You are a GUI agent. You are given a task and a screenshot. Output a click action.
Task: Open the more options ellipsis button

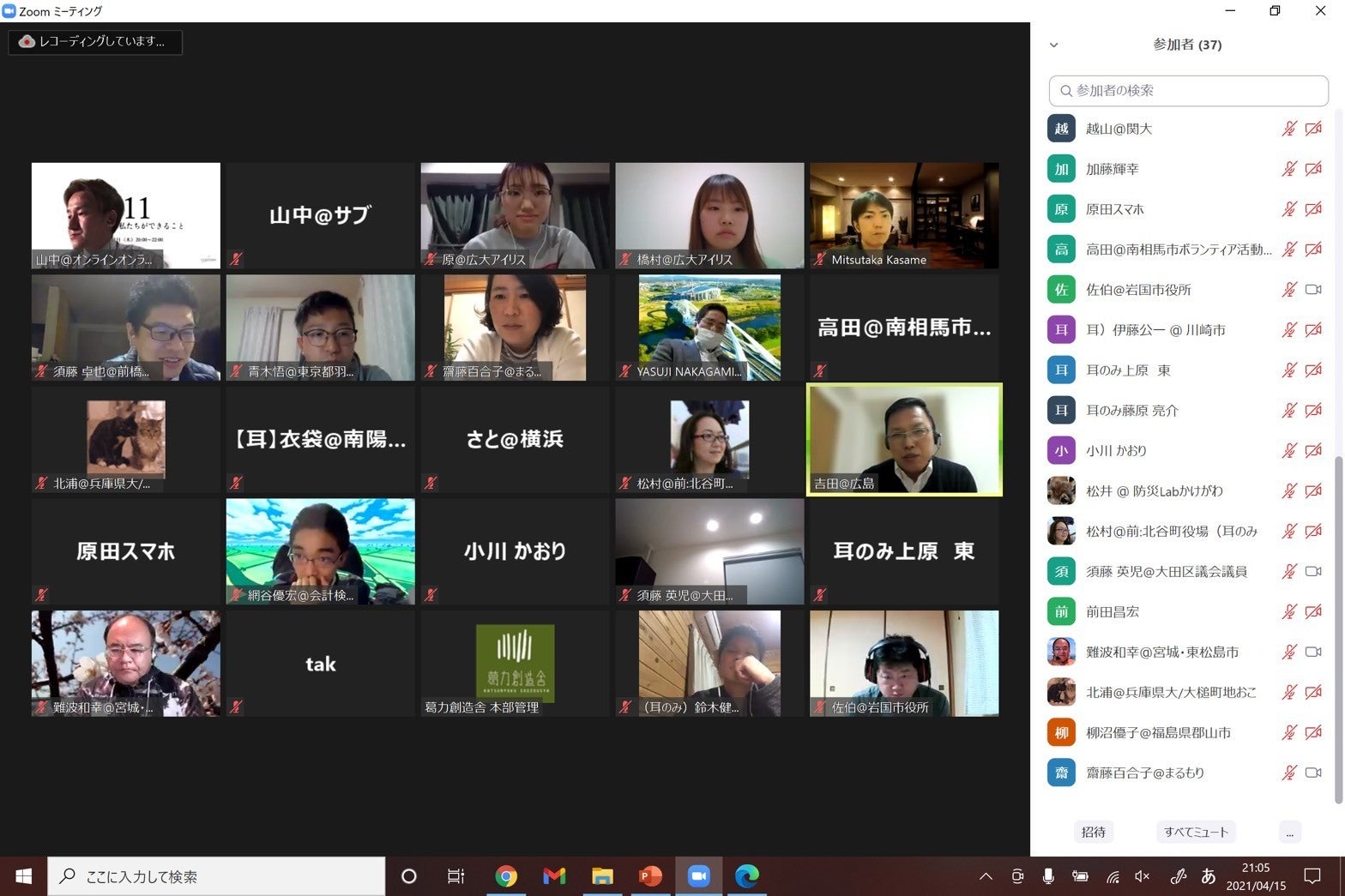[x=1289, y=832]
